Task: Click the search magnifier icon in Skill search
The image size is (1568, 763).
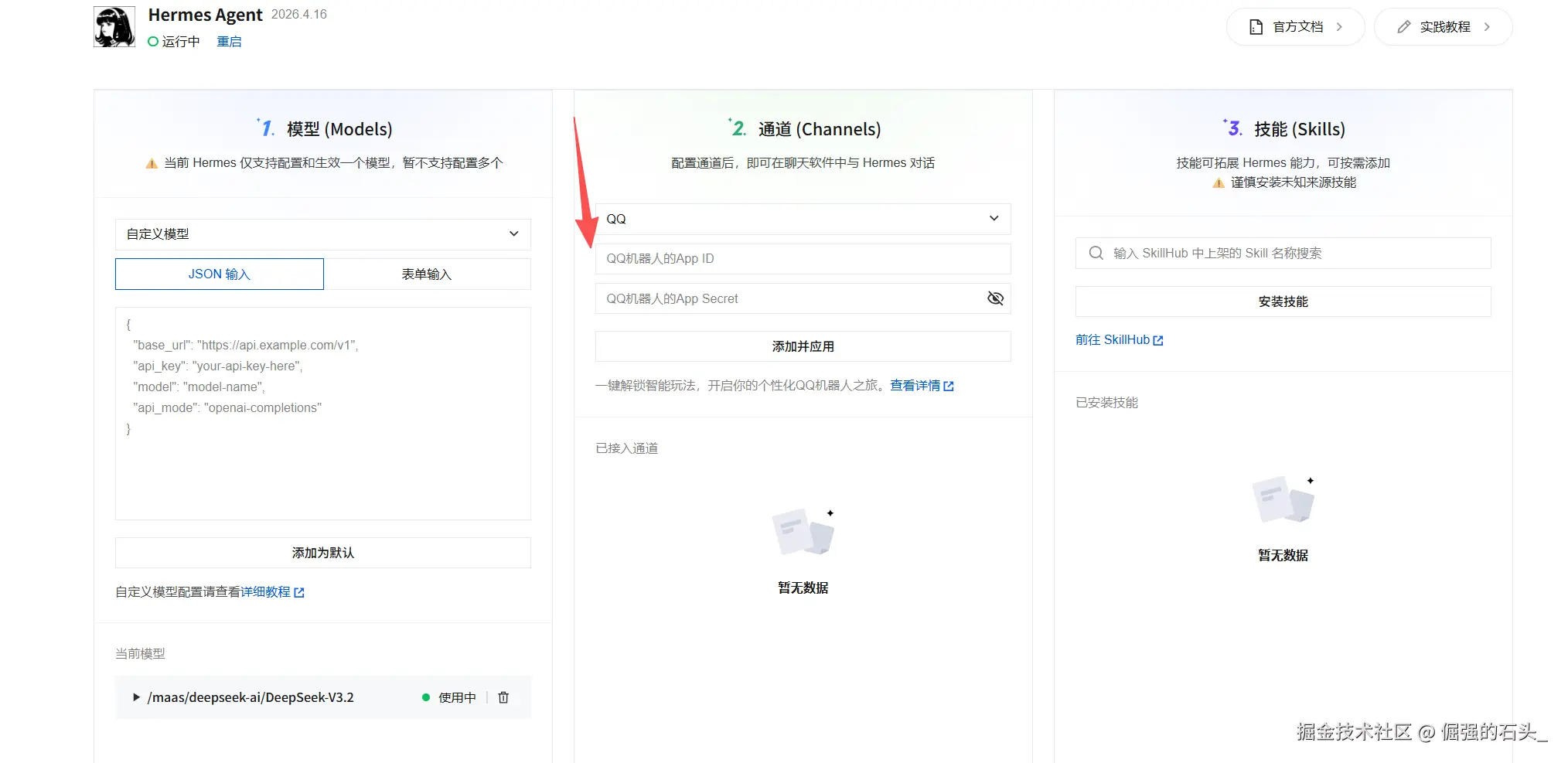Action: tap(1096, 254)
